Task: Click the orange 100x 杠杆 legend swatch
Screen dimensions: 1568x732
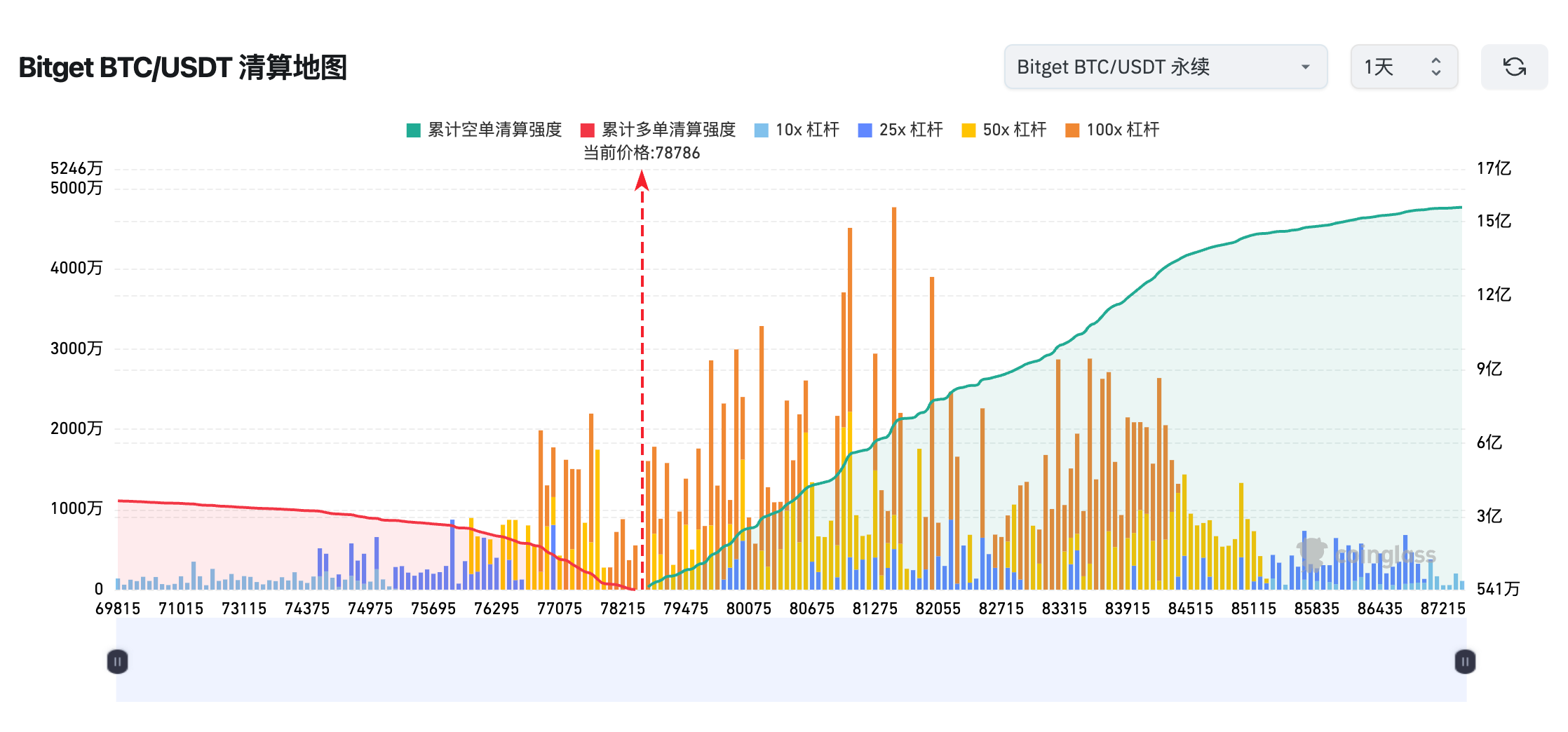Action: [1072, 130]
